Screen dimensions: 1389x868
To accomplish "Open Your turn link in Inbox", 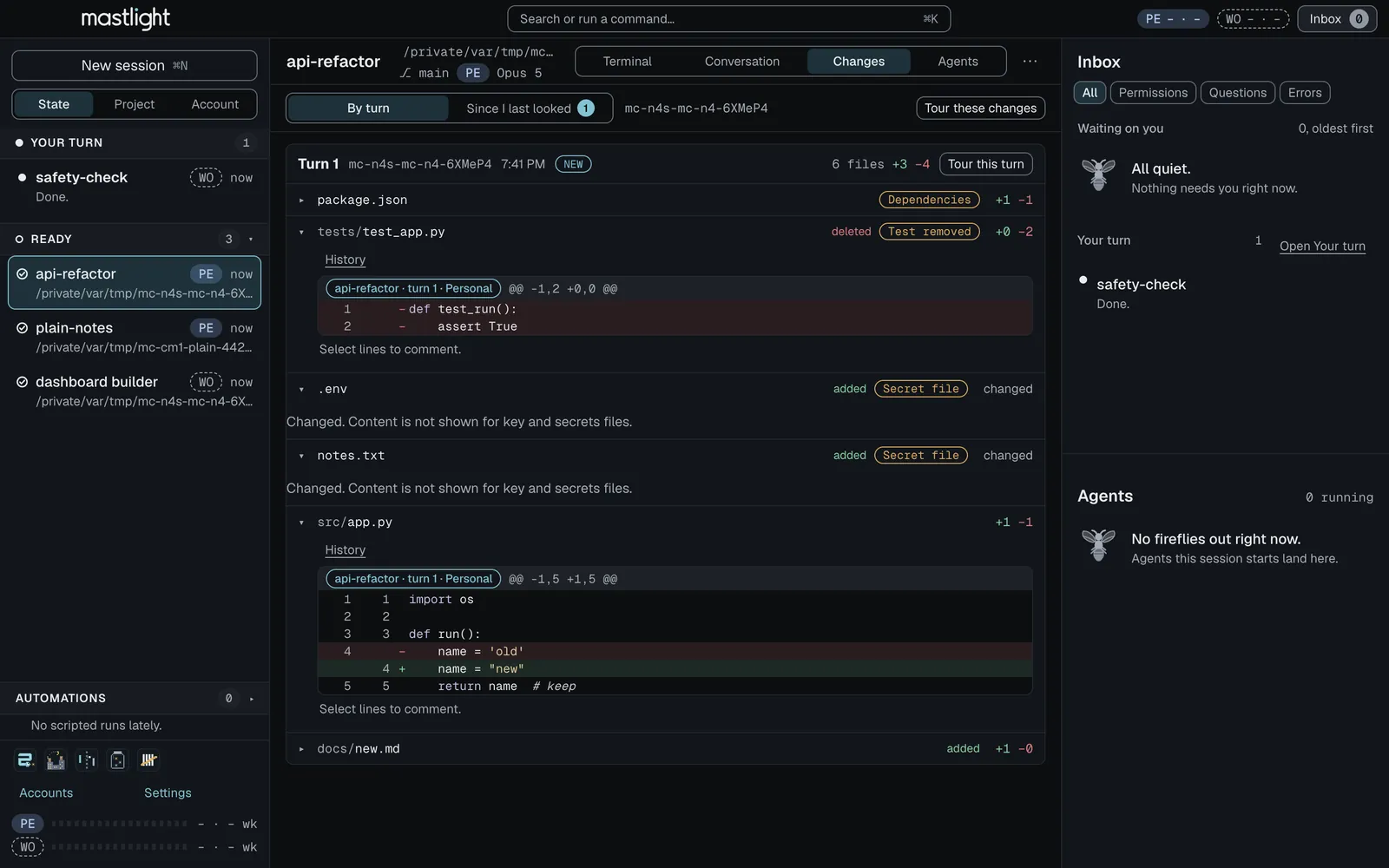I will [1322, 247].
